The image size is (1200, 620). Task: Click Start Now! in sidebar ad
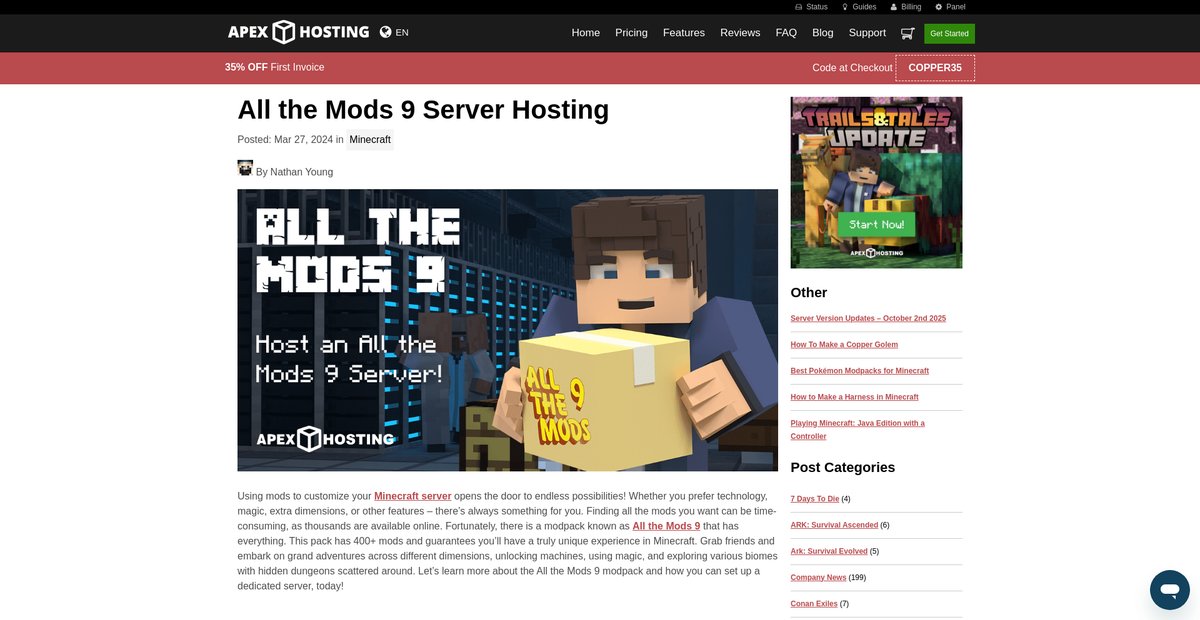[x=876, y=224]
